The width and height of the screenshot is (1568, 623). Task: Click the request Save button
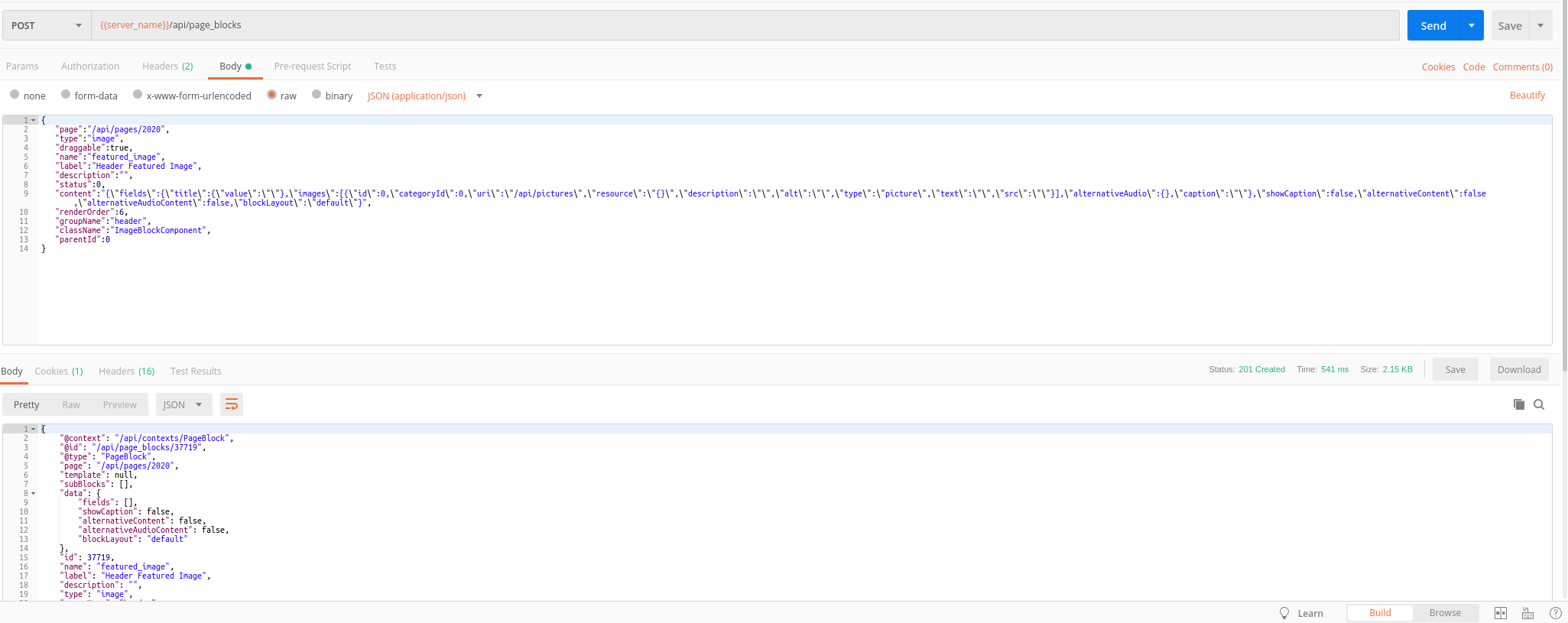point(1509,25)
